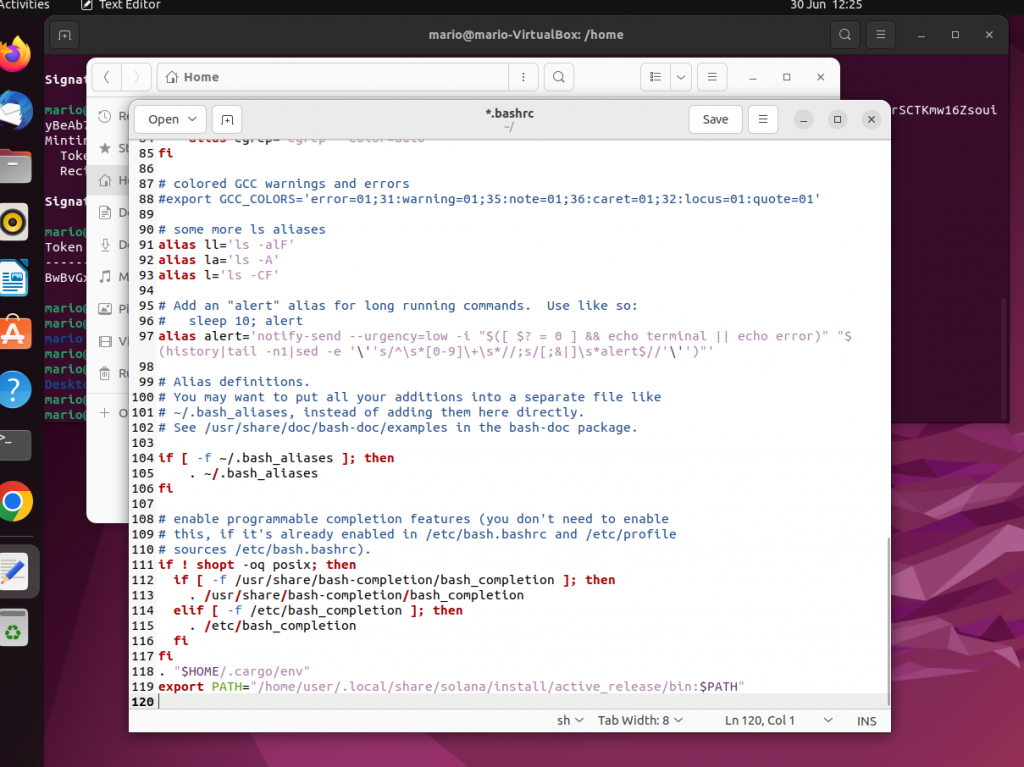
Task: Open the Trash icon in the dock
Action: pyautogui.click(x=14, y=627)
